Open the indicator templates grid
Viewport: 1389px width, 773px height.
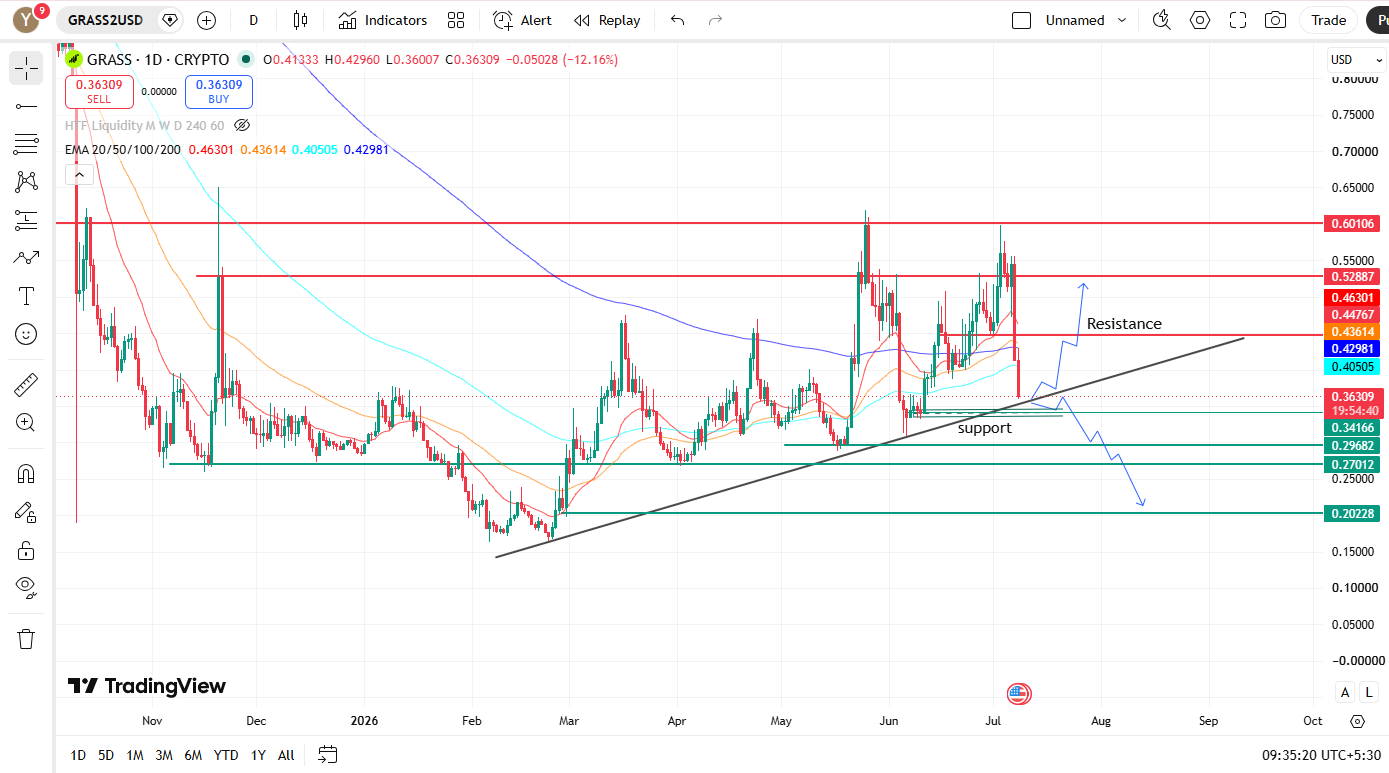point(456,20)
